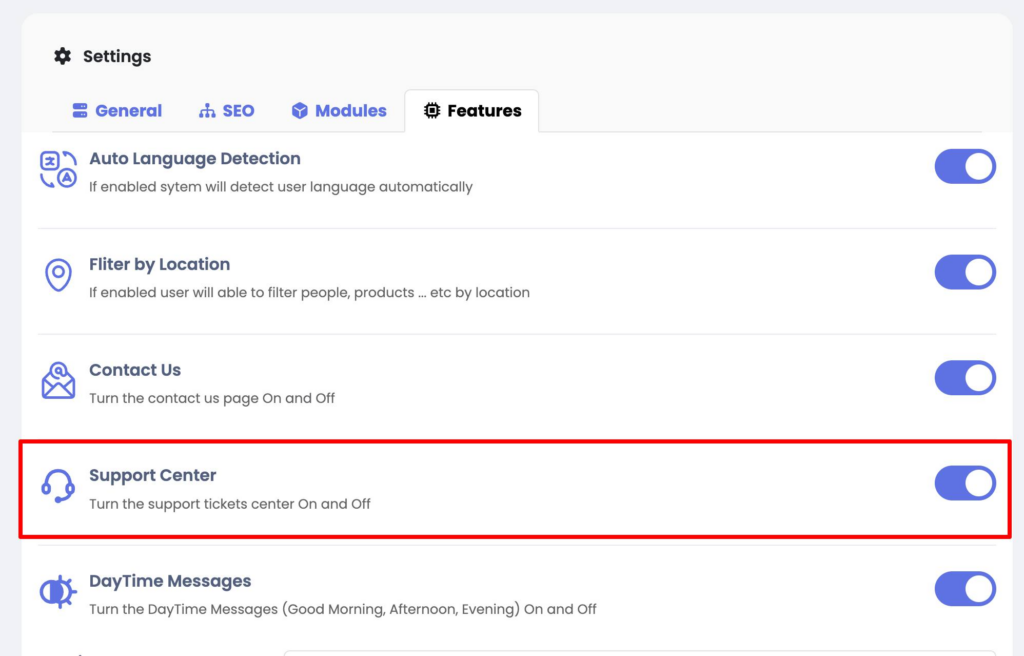
Task: Click the chip icon on Features tab
Action: click(432, 111)
